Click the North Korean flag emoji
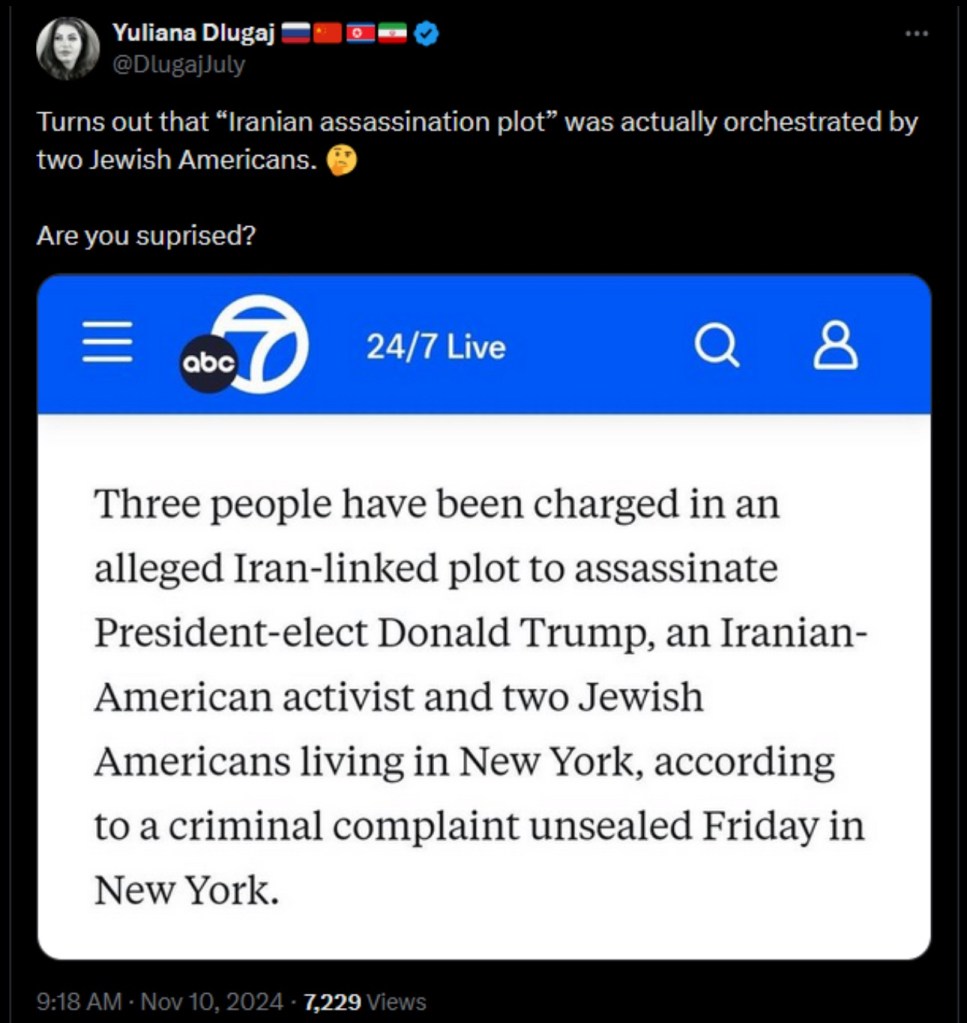 [360, 35]
